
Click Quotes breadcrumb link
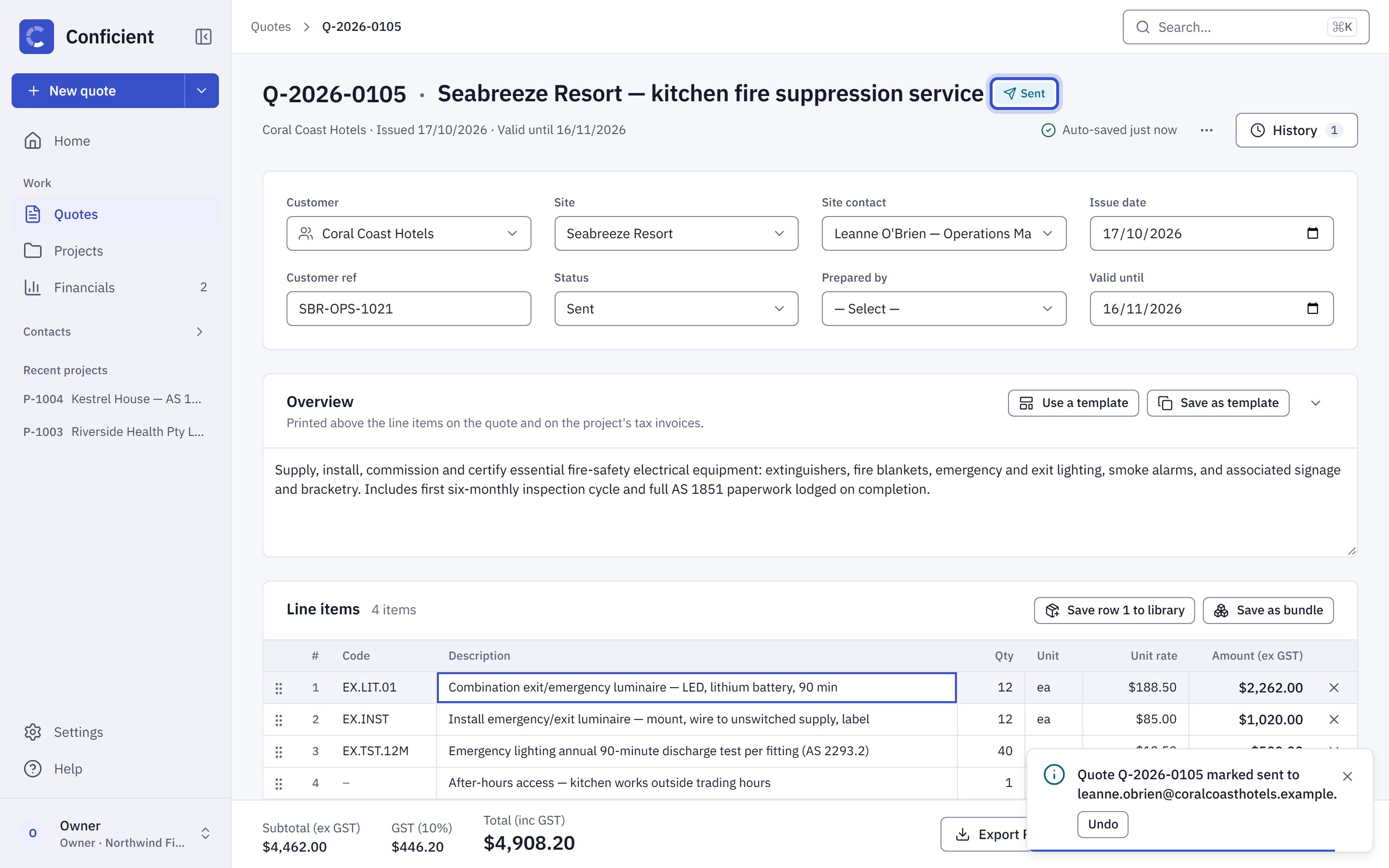point(271,27)
